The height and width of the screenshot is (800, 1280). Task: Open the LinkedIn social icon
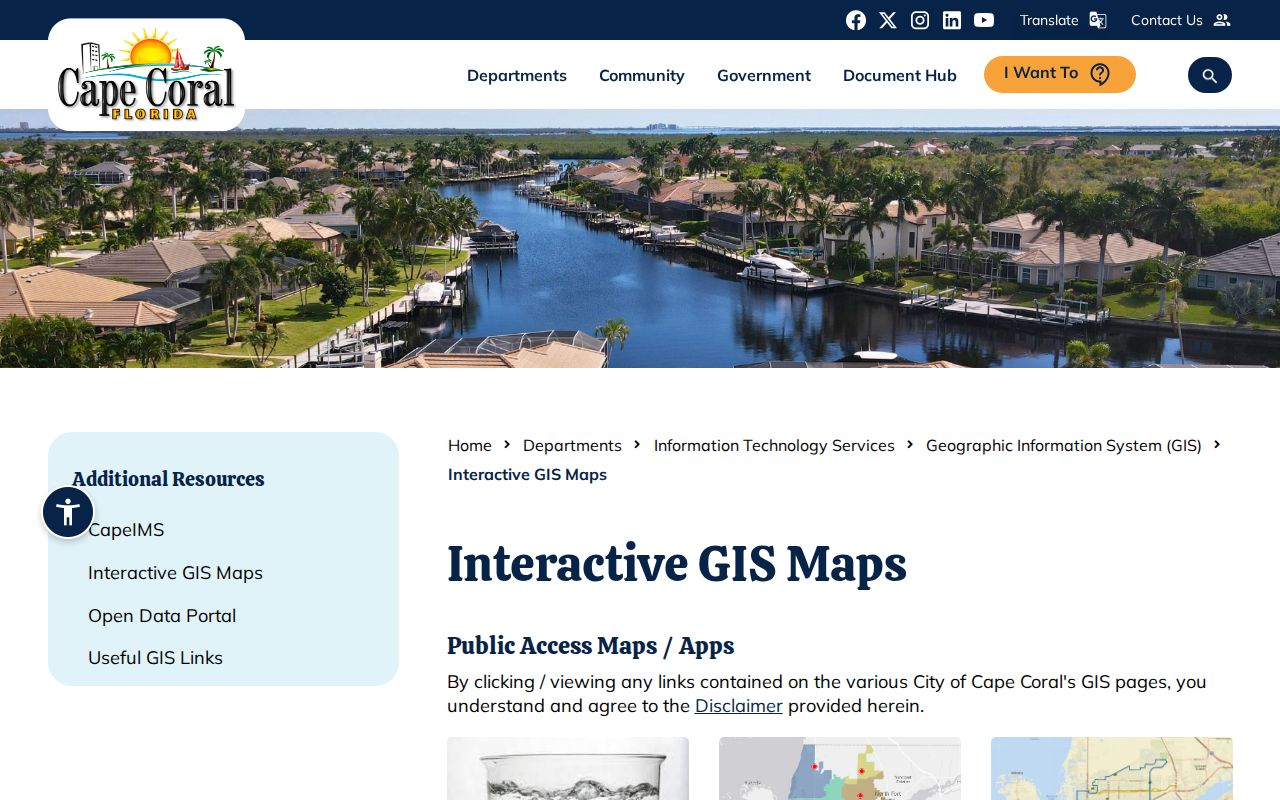[x=952, y=20]
